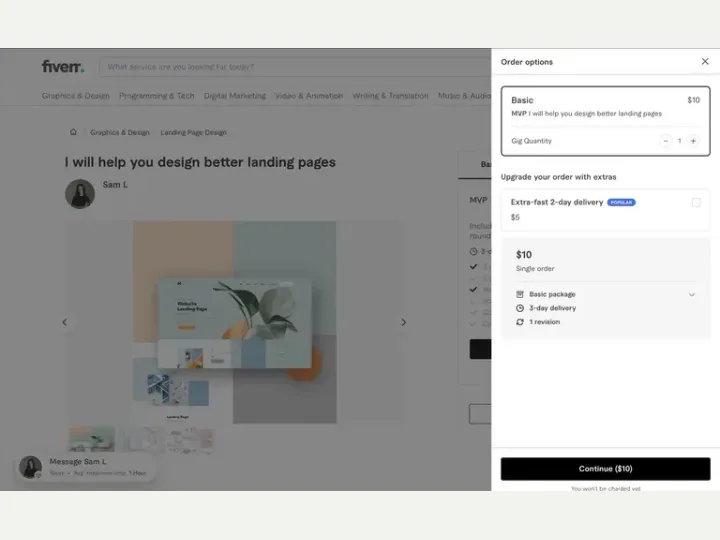The width and height of the screenshot is (720, 540).
Task: Click the gig title heading
Action: click(200, 162)
